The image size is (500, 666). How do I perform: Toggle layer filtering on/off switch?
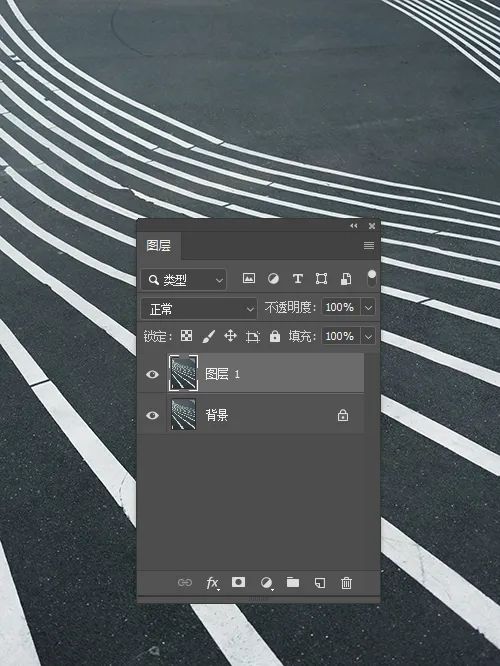(x=372, y=279)
